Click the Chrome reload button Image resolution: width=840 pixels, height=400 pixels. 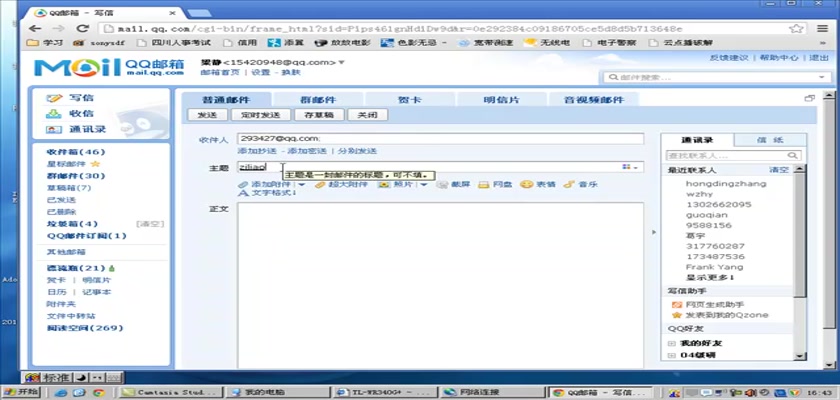[82, 28]
